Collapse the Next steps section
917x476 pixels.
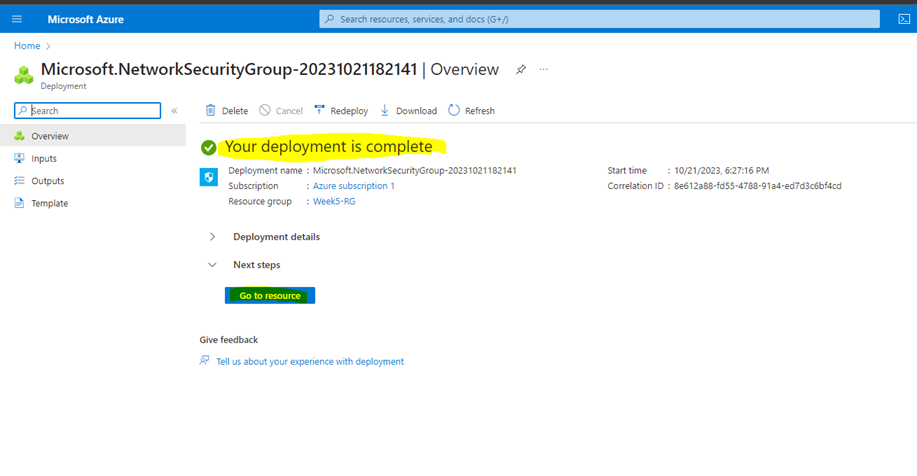pyautogui.click(x=212, y=265)
